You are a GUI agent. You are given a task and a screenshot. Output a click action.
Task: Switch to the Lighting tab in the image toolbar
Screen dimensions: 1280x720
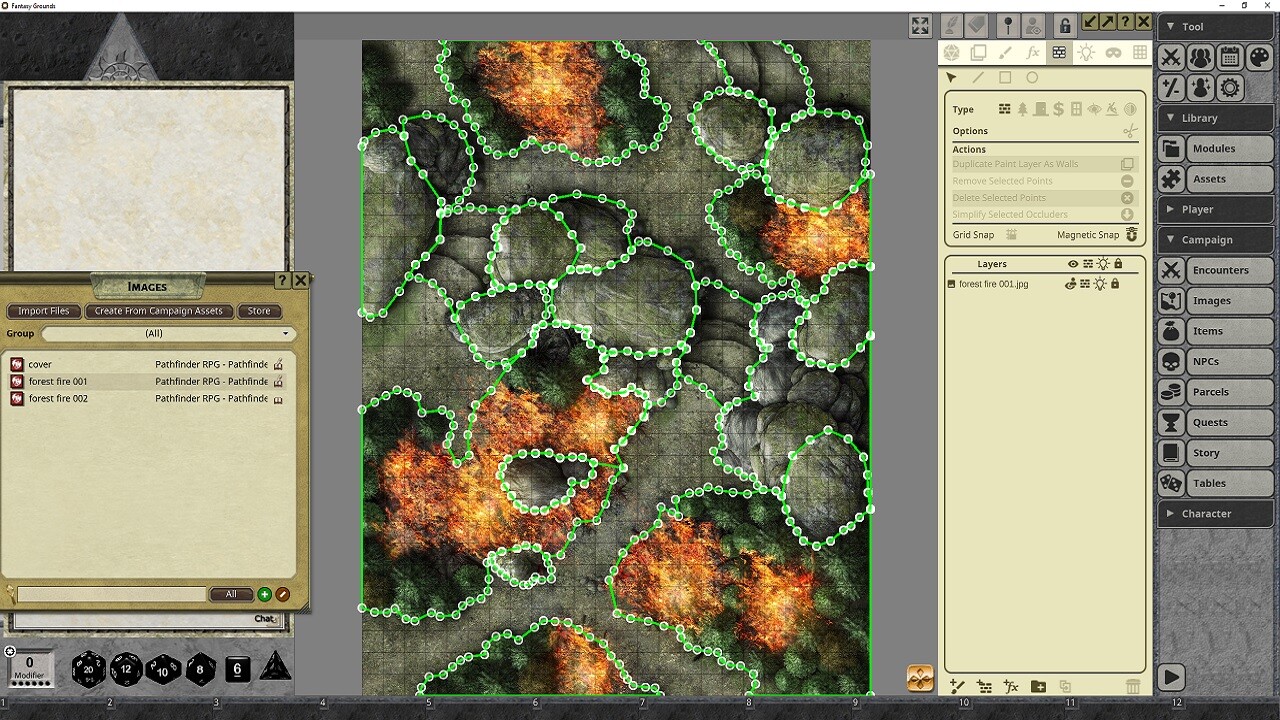(1086, 52)
